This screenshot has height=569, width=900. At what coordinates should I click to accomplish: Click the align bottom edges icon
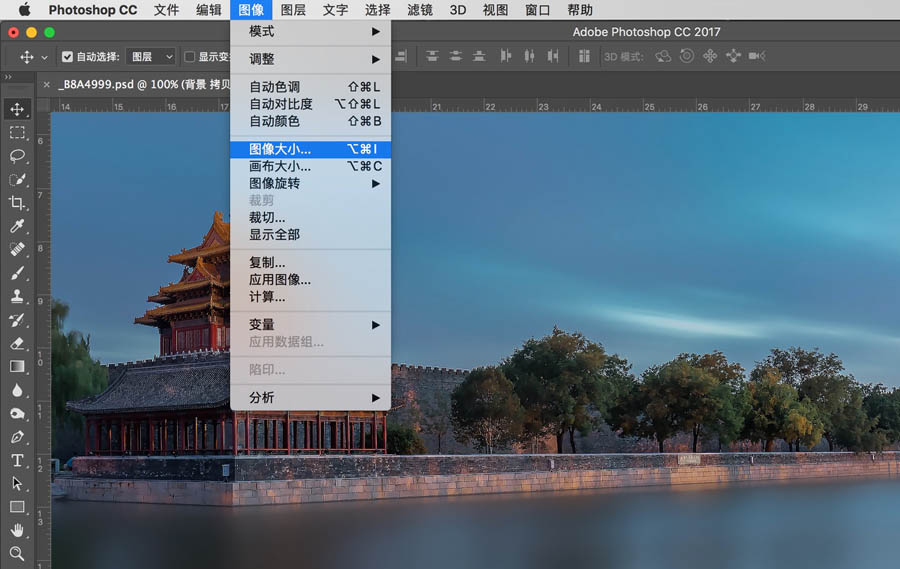click(479, 56)
